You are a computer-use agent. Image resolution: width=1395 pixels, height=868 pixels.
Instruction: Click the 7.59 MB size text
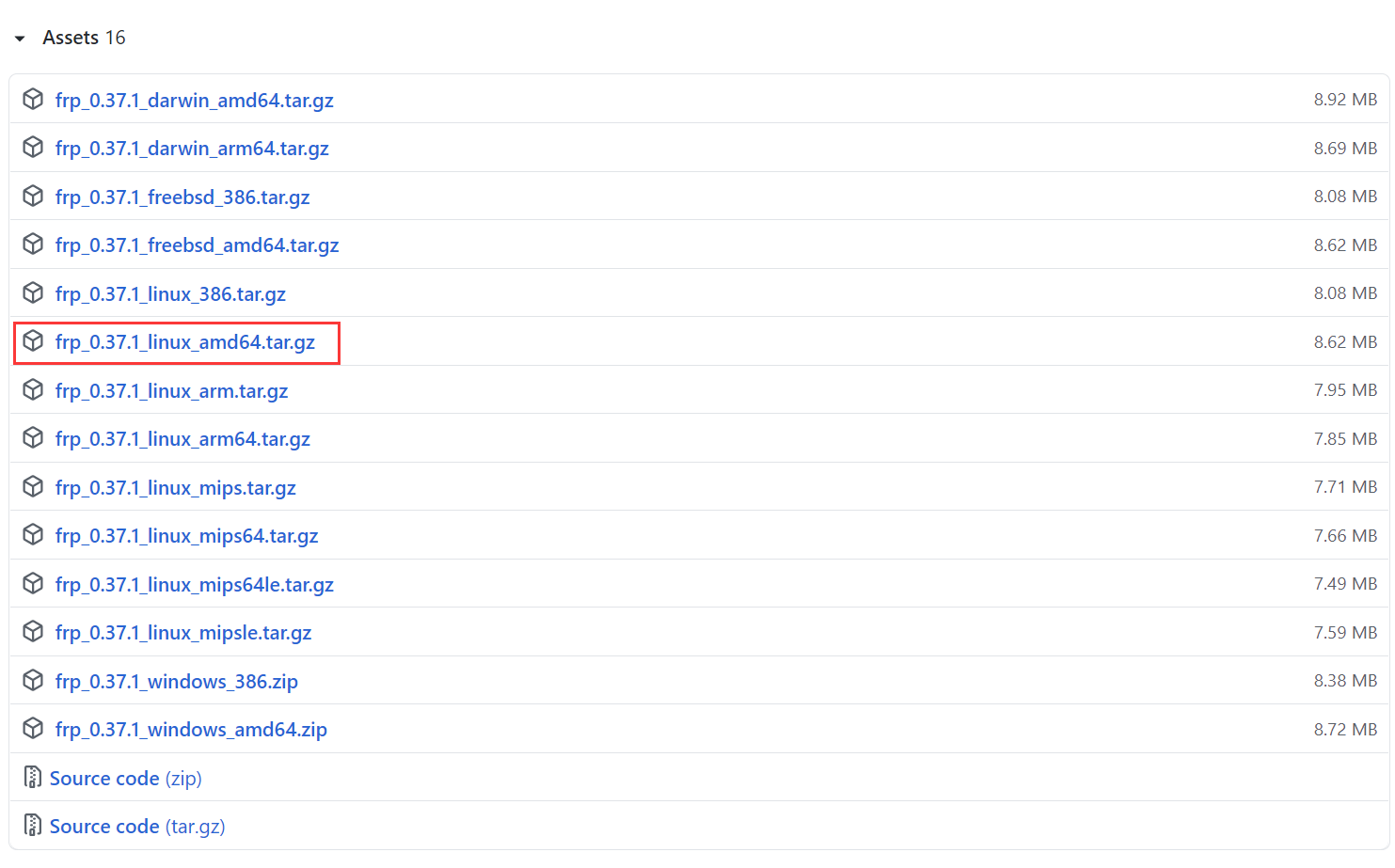click(1345, 633)
